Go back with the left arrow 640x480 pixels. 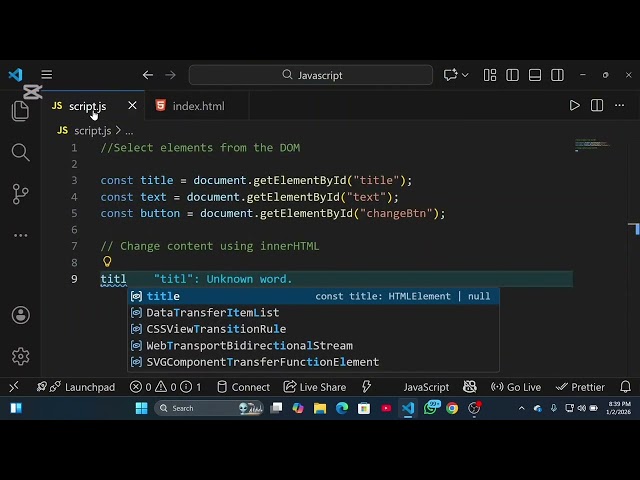click(148, 75)
